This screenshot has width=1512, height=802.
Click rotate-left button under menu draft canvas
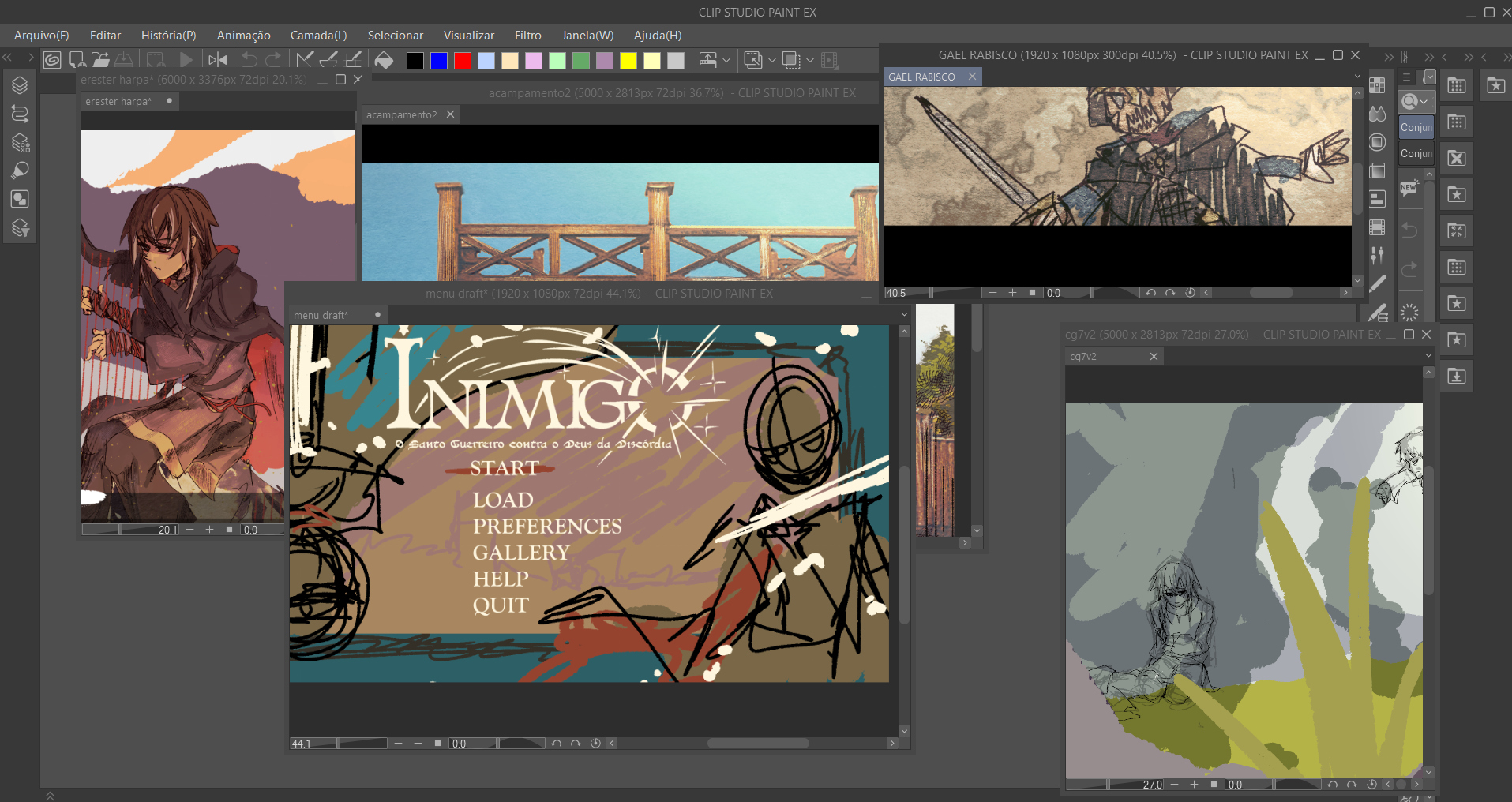pyautogui.click(x=557, y=744)
